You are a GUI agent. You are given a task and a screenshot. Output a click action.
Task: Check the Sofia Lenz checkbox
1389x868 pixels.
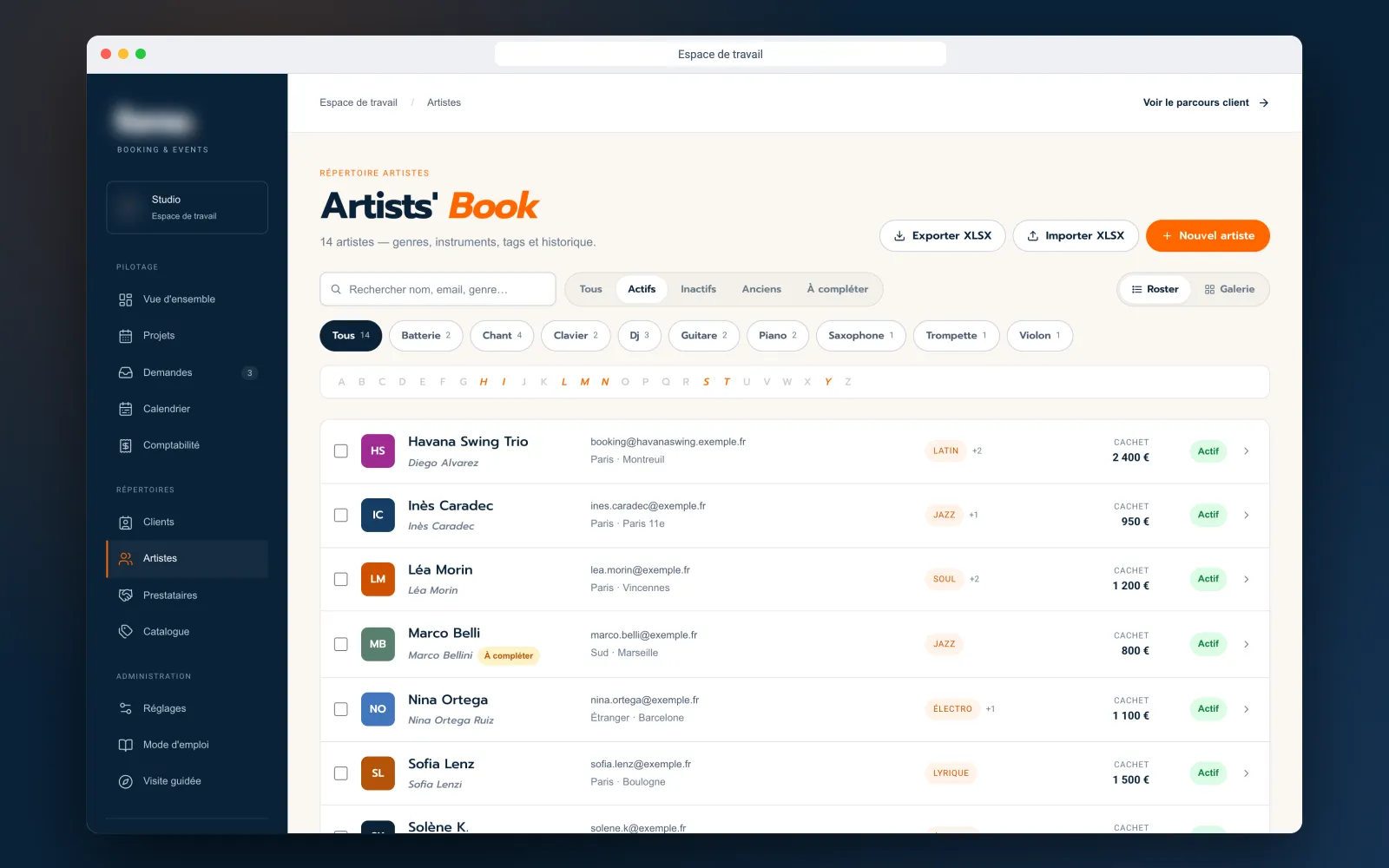coord(341,773)
